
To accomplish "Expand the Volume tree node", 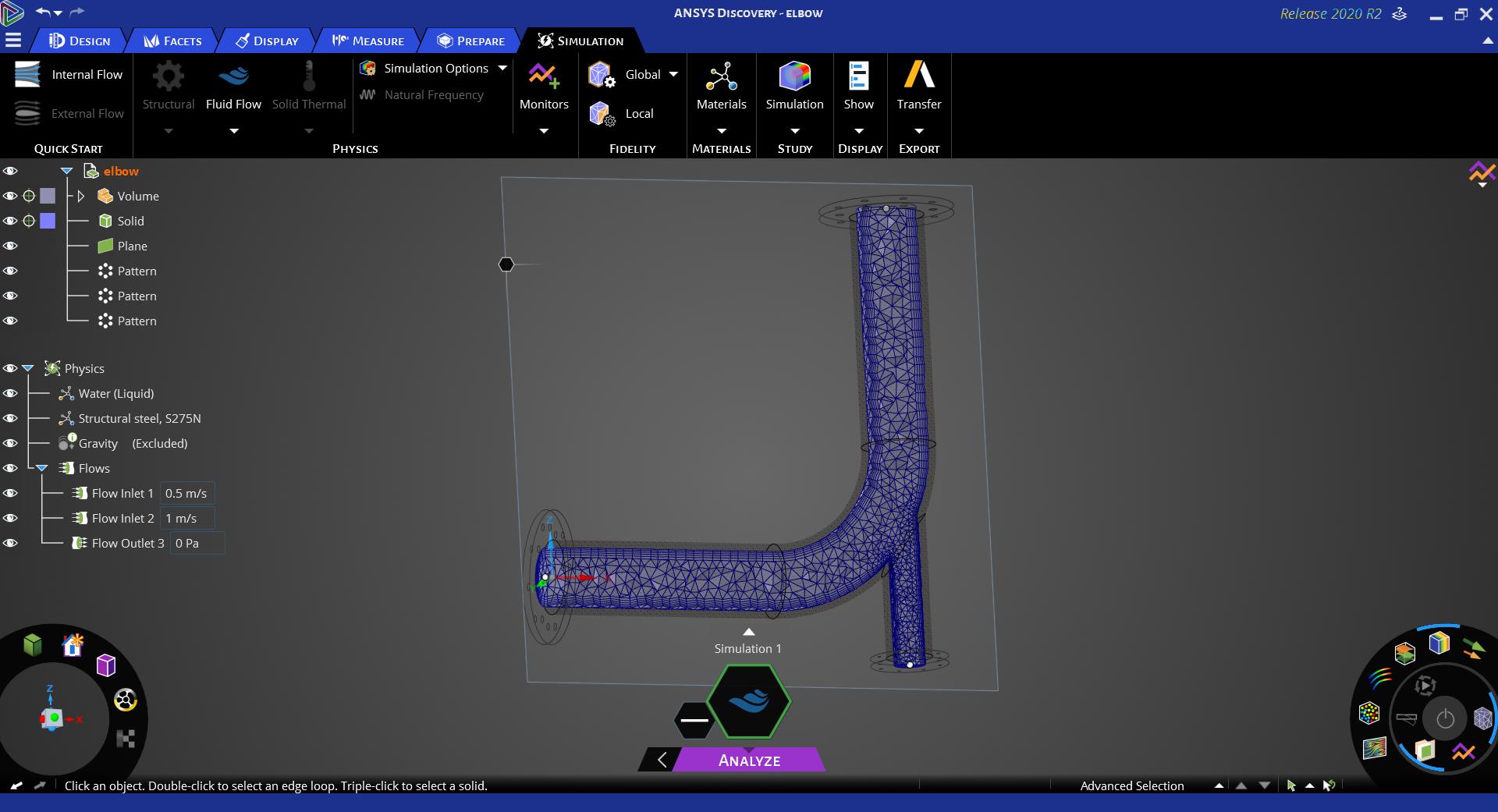I will pyautogui.click(x=80, y=197).
